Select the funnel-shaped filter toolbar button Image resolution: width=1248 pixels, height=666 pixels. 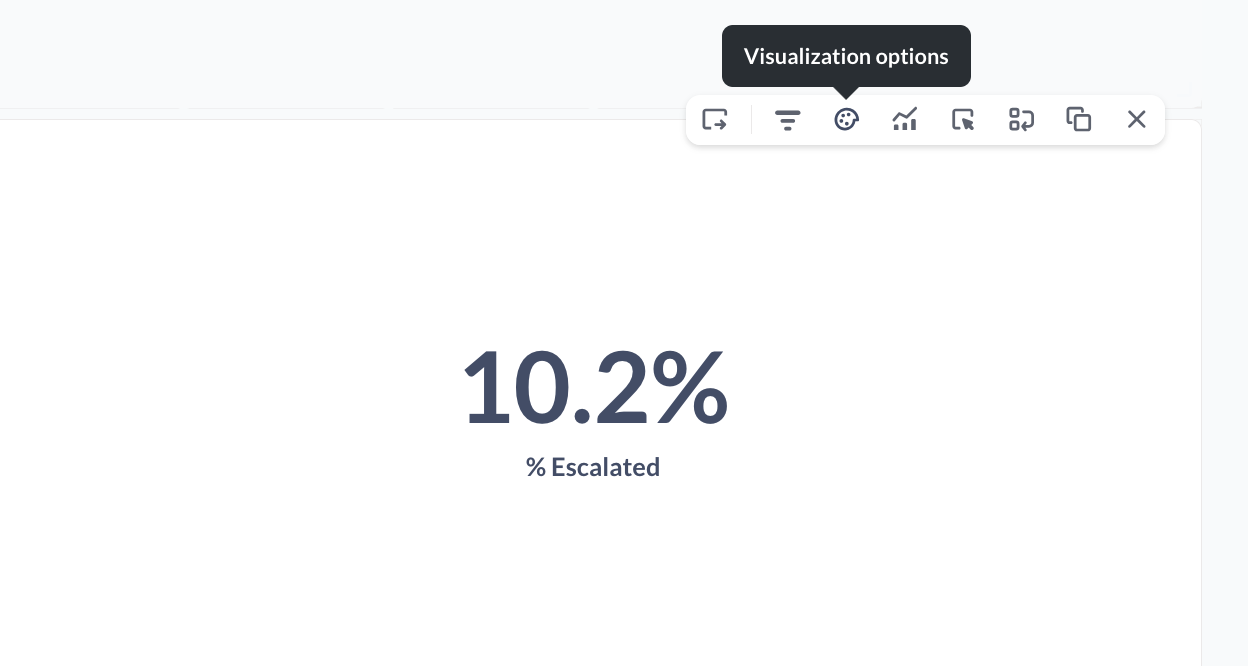click(x=788, y=120)
